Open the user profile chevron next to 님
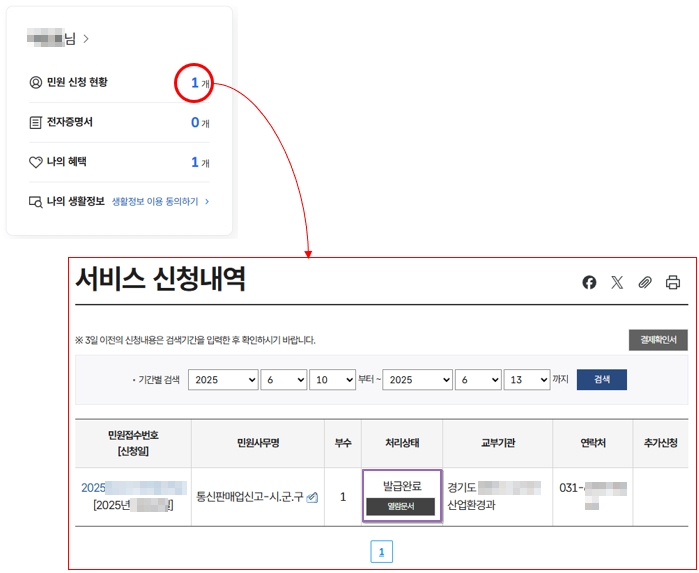Image resolution: width=699 pixels, height=573 pixels. pos(86,39)
